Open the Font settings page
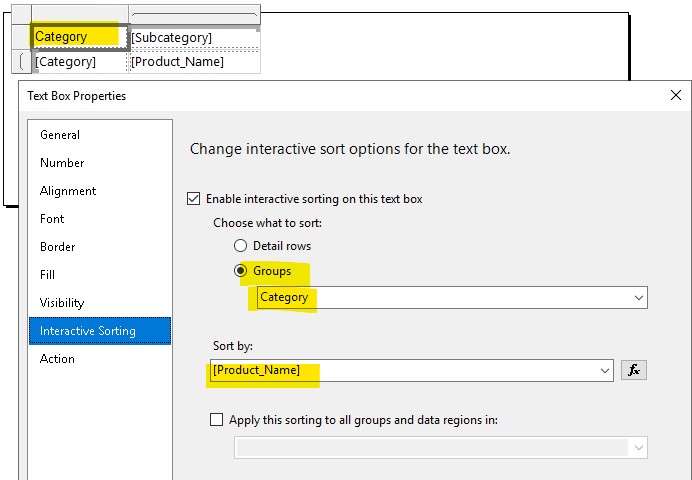Image resolution: width=692 pixels, height=480 pixels. (52, 219)
